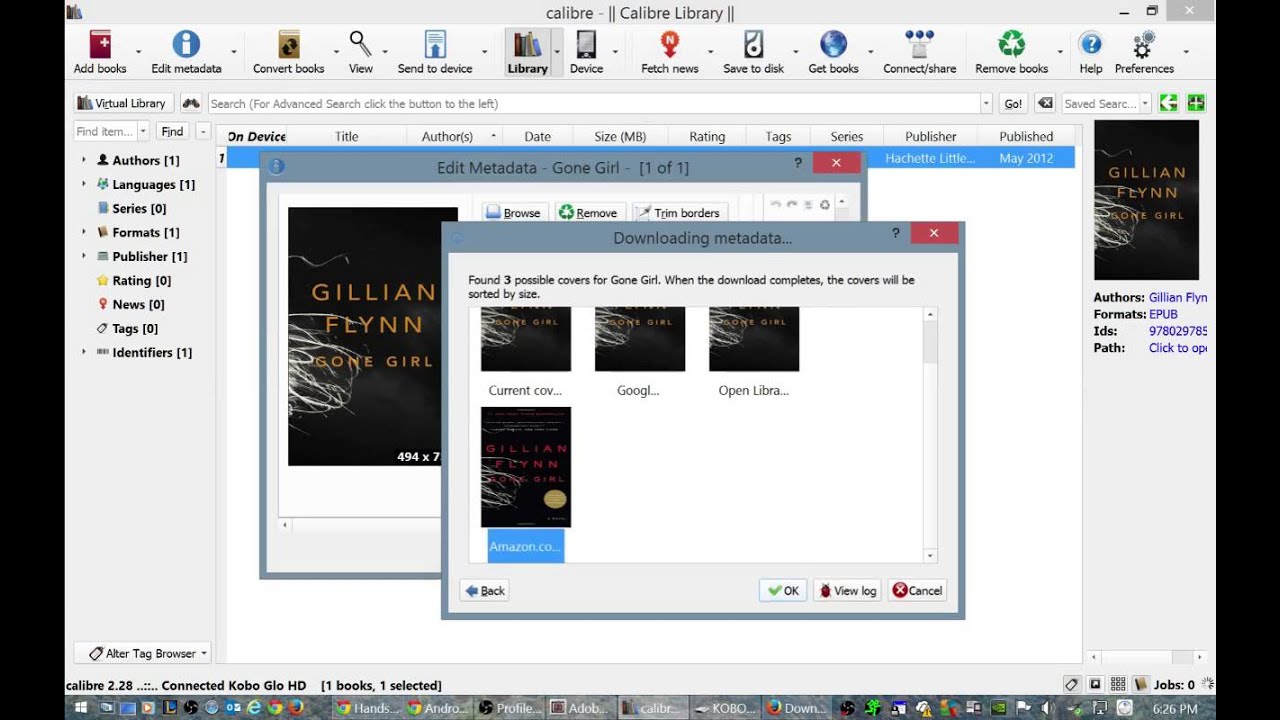This screenshot has width=1280, height=720.
Task: Open the Edit metadata dropdown arrow
Action: pyautogui.click(x=234, y=52)
